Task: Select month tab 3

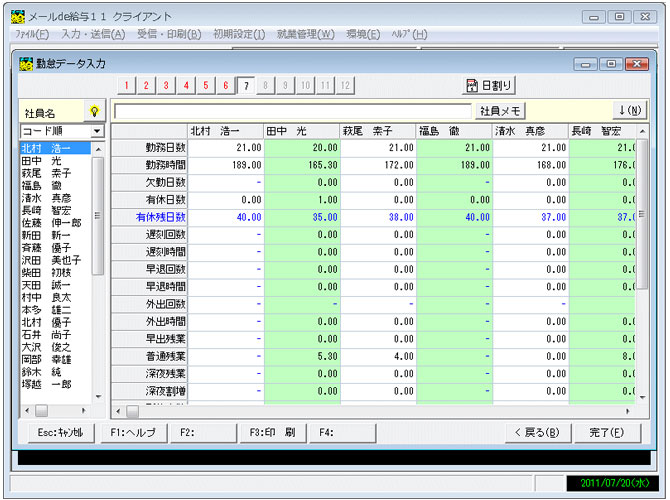Action: 166,85
